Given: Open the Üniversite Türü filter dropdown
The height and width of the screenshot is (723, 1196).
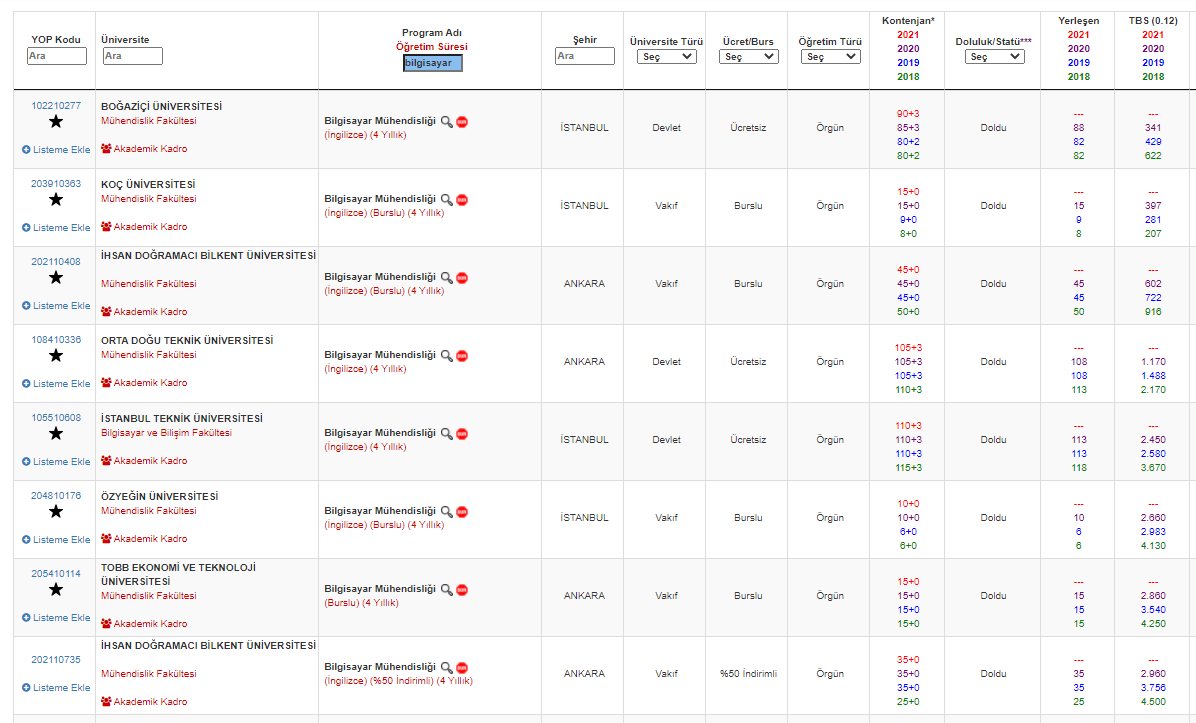Looking at the screenshot, I should coord(667,56).
